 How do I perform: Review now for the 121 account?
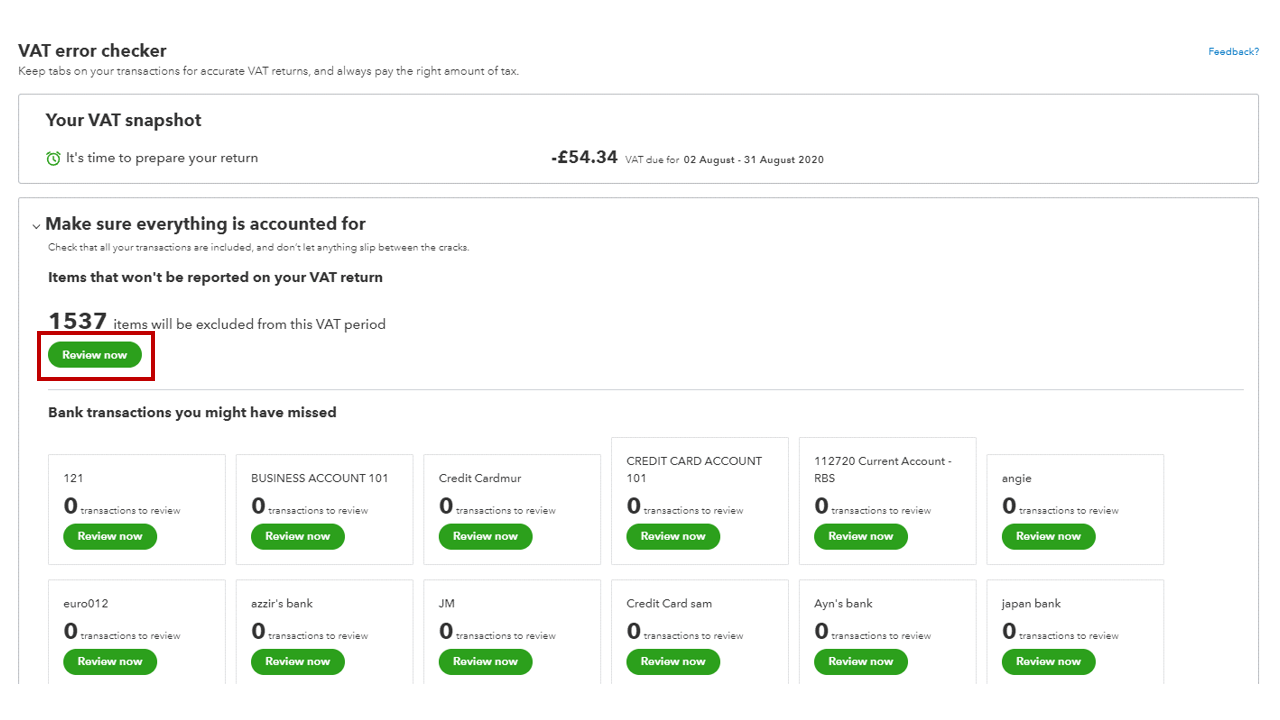110,536
